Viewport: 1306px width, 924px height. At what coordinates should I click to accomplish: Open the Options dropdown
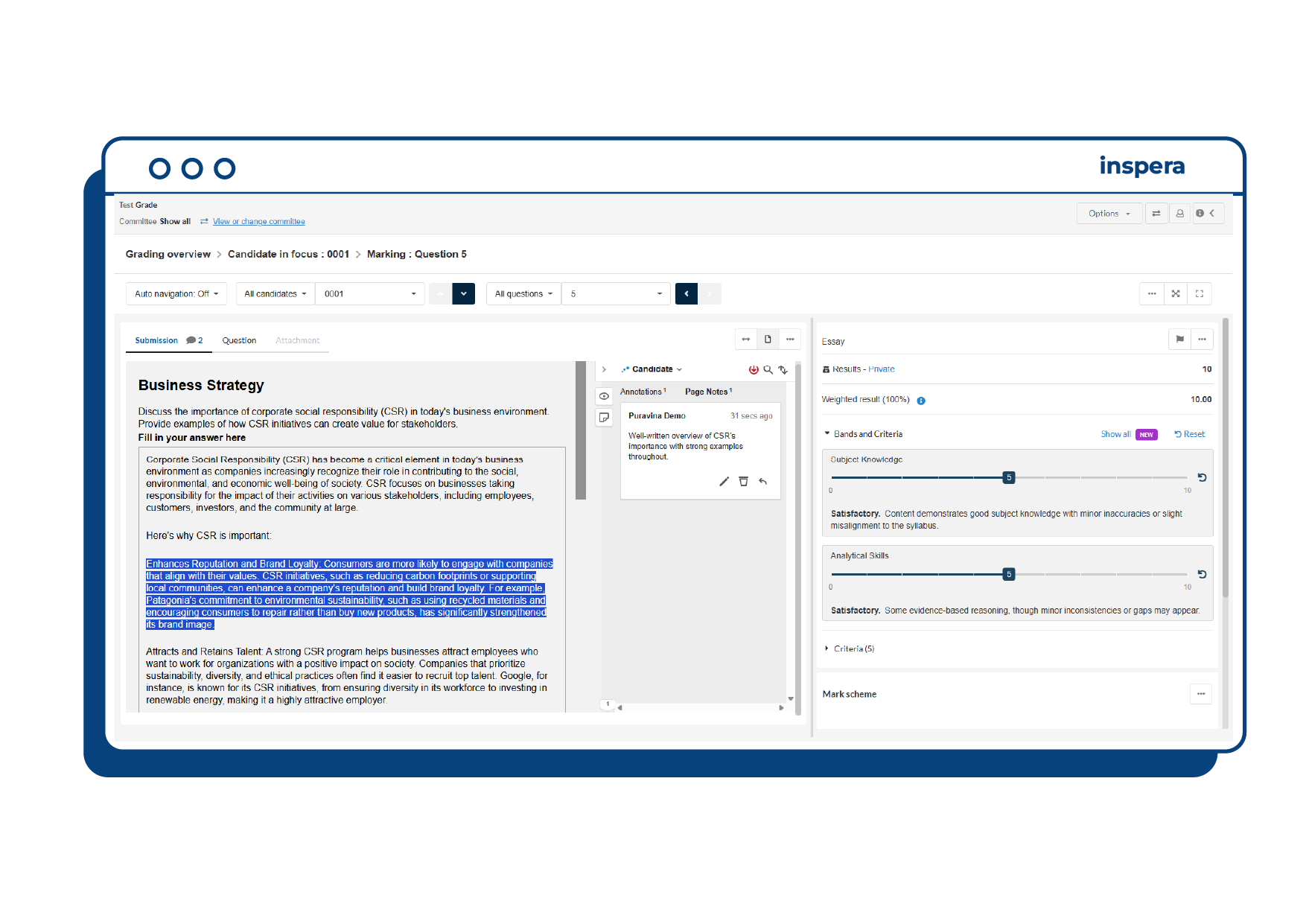click(1109, 214)
